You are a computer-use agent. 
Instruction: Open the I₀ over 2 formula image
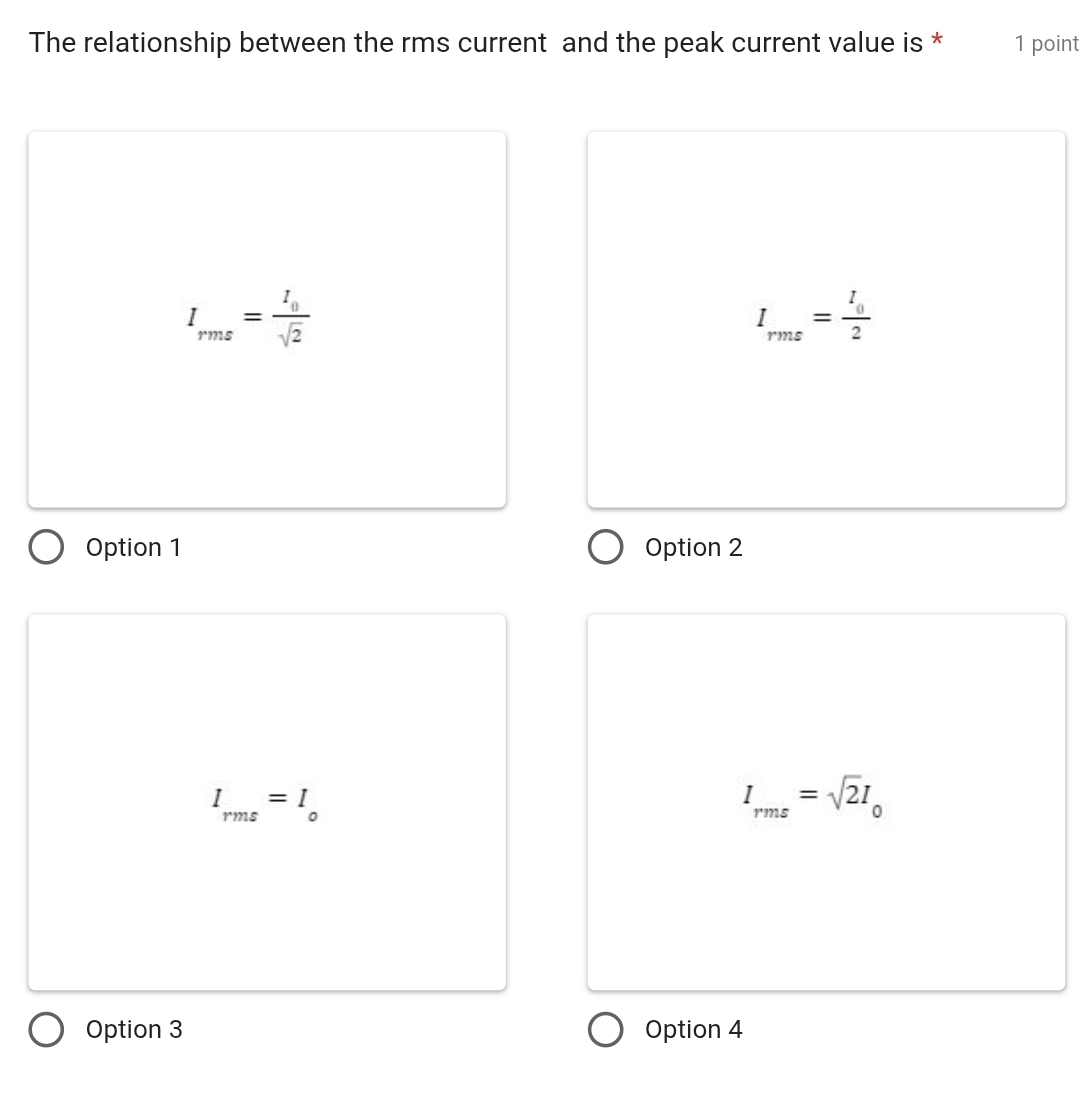pyautogui.click(x=826, y=319)
